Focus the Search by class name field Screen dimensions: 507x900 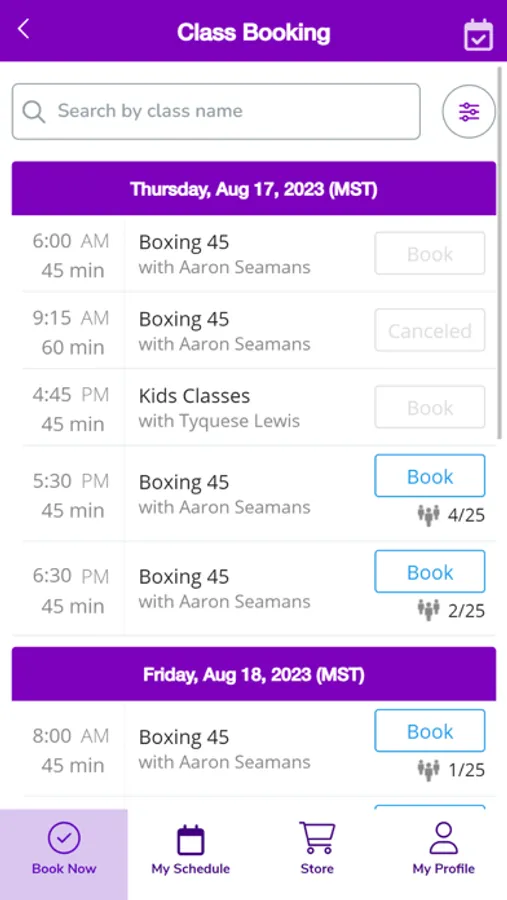[216, 111]
